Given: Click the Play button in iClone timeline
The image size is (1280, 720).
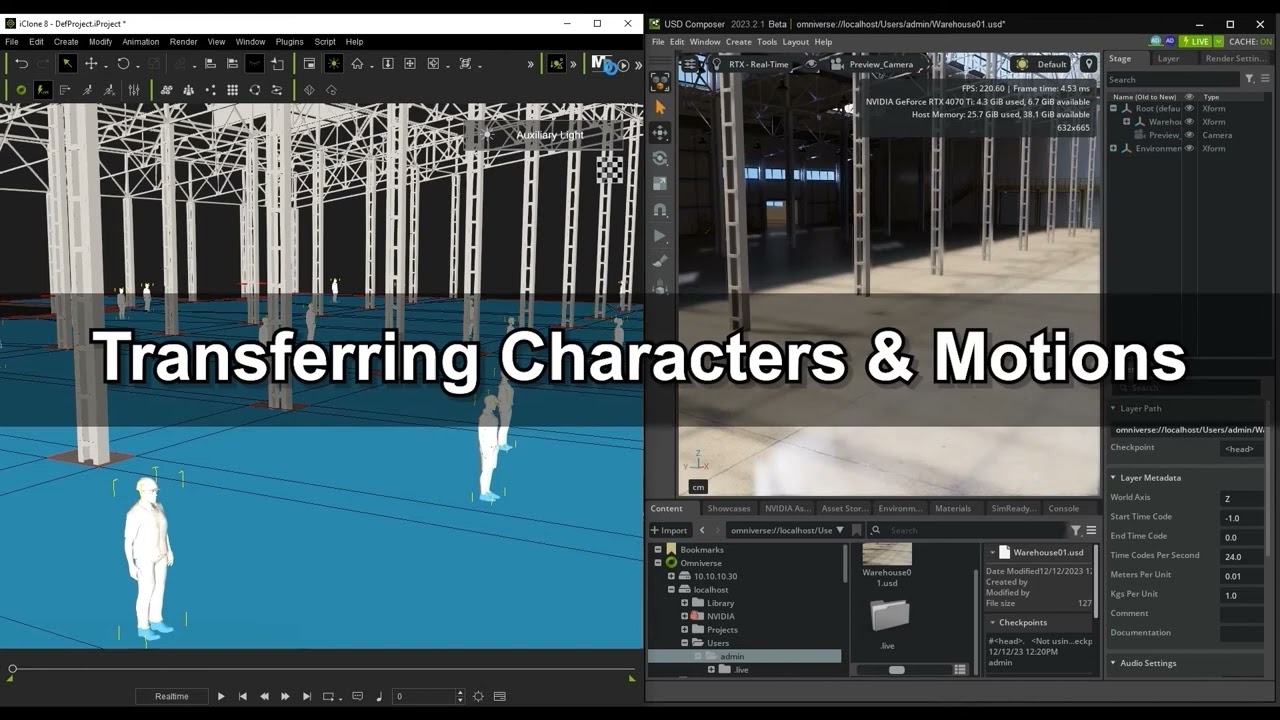Looking at the screenshot, I should click(221, 696).
